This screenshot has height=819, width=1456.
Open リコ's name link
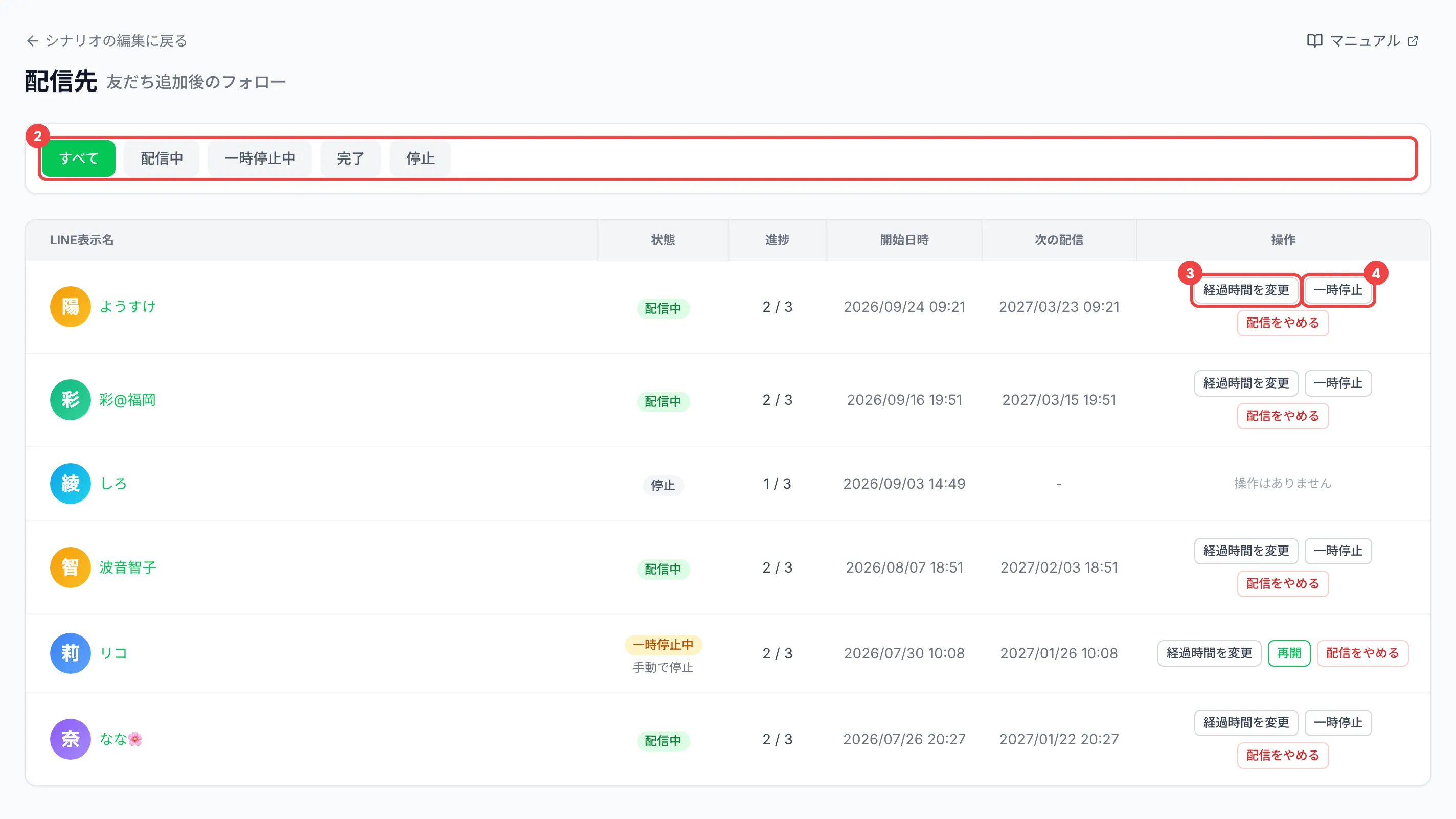113,653
